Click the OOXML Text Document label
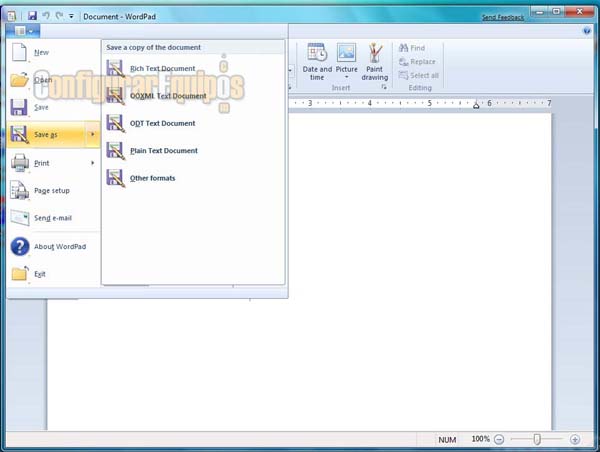This screenshot has width=600, height=452. [x=168, y=96]
